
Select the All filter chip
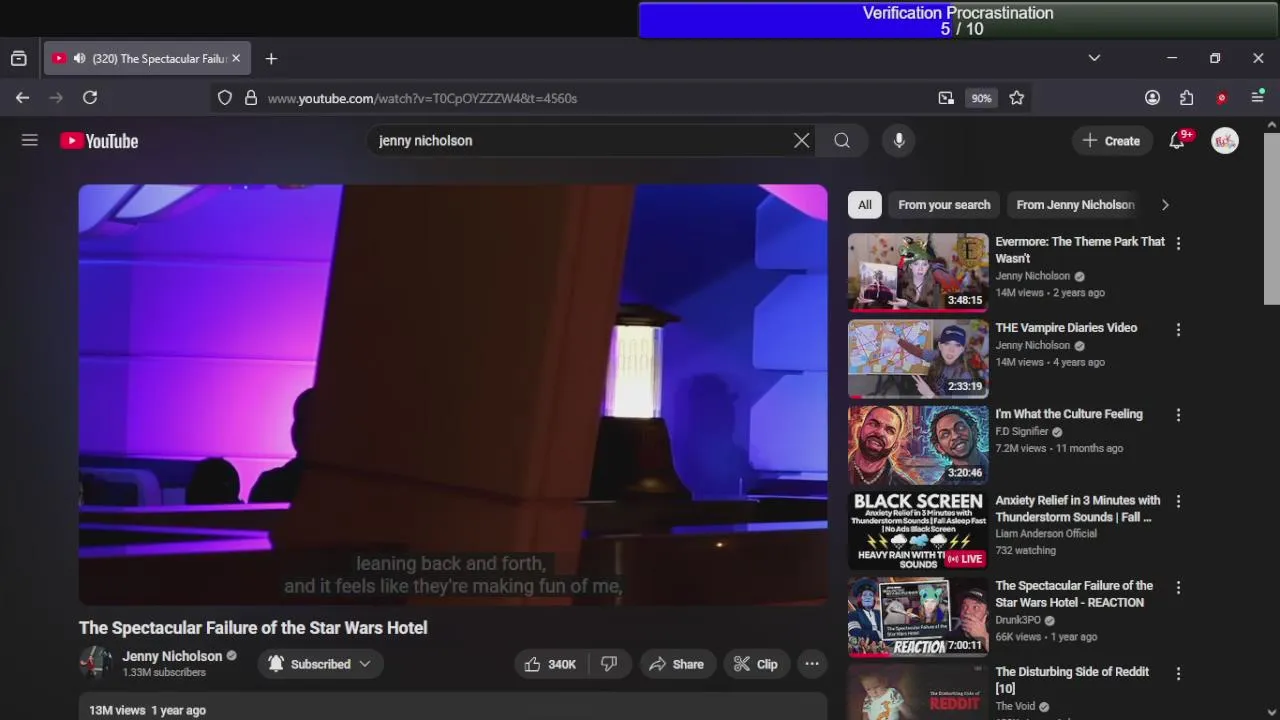[x=865, y=205]
